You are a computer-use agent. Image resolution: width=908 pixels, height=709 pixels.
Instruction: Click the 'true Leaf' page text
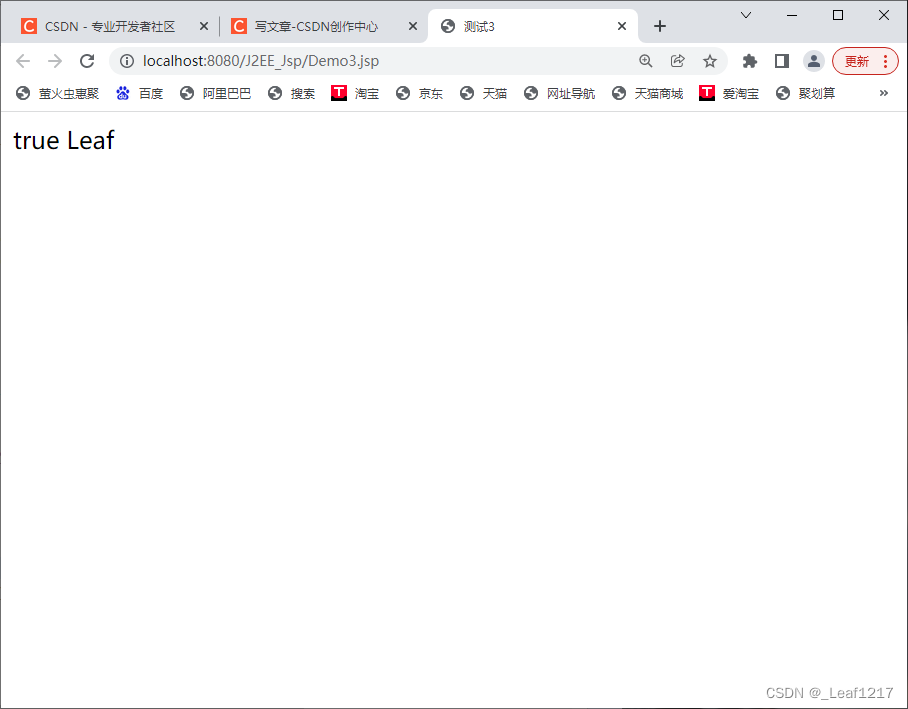click(x=64, y=141)
